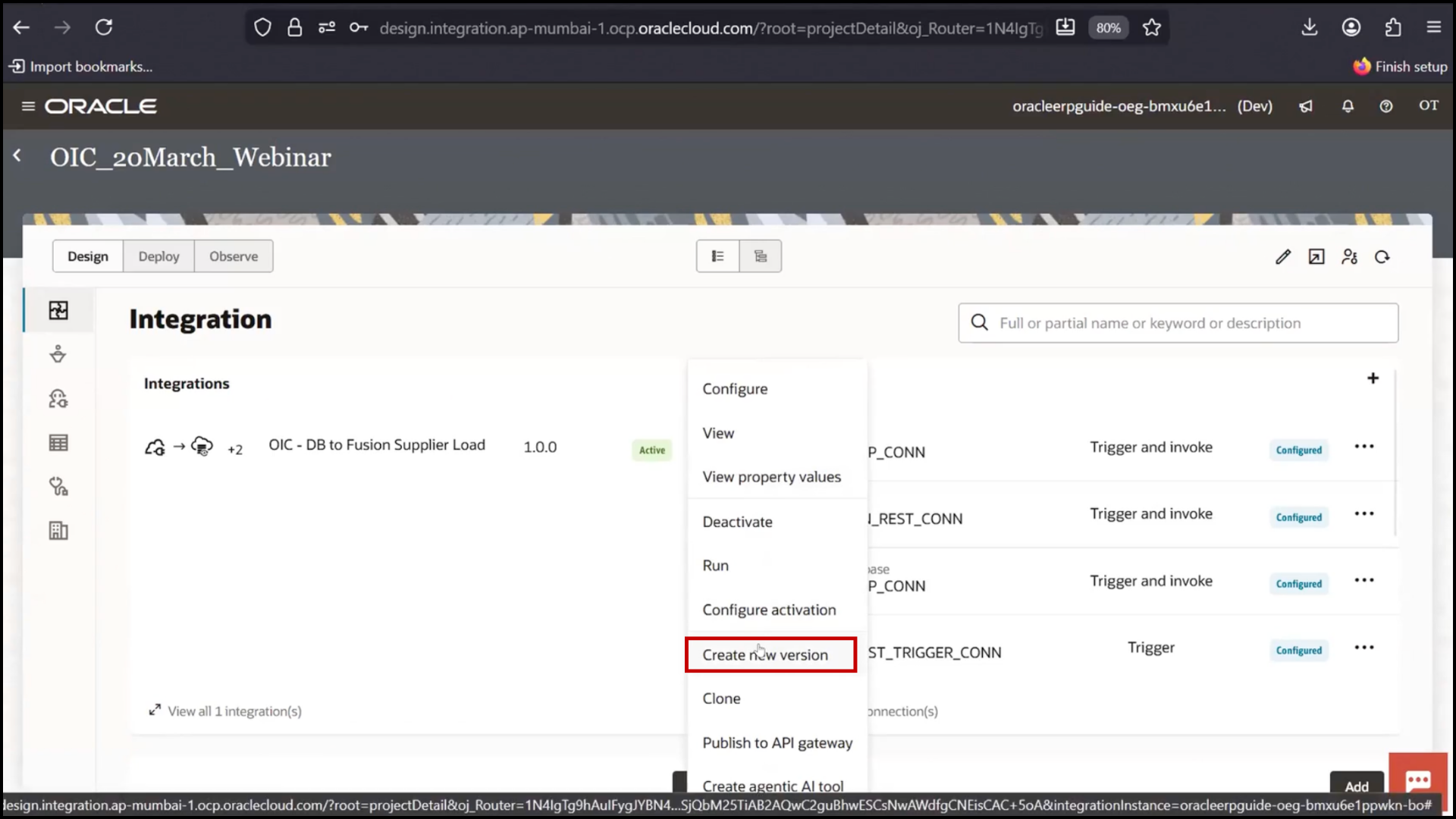1456x819 pixels.
Task: Click the +2 connections indicator
Action: [x=235, y=449]
